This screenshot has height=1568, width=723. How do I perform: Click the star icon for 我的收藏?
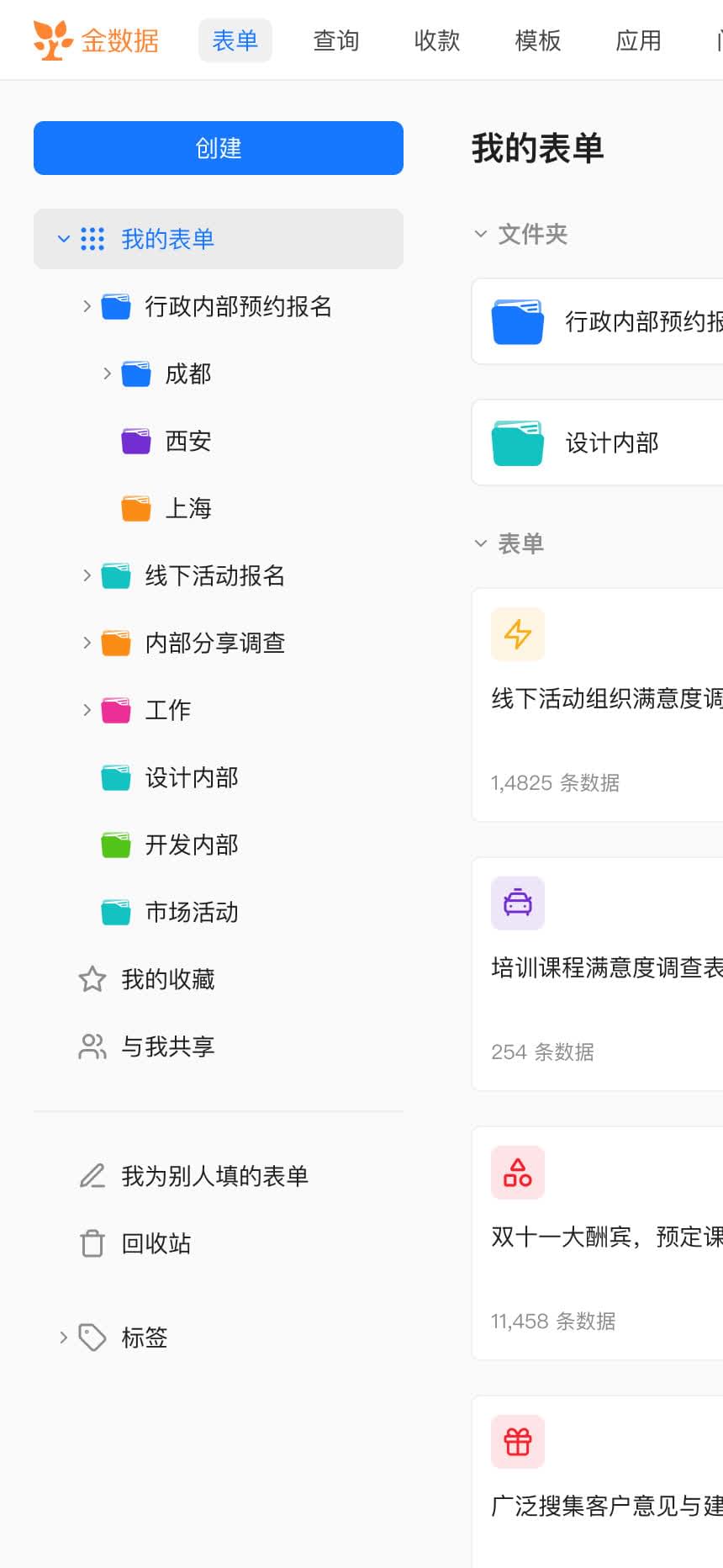92,979
